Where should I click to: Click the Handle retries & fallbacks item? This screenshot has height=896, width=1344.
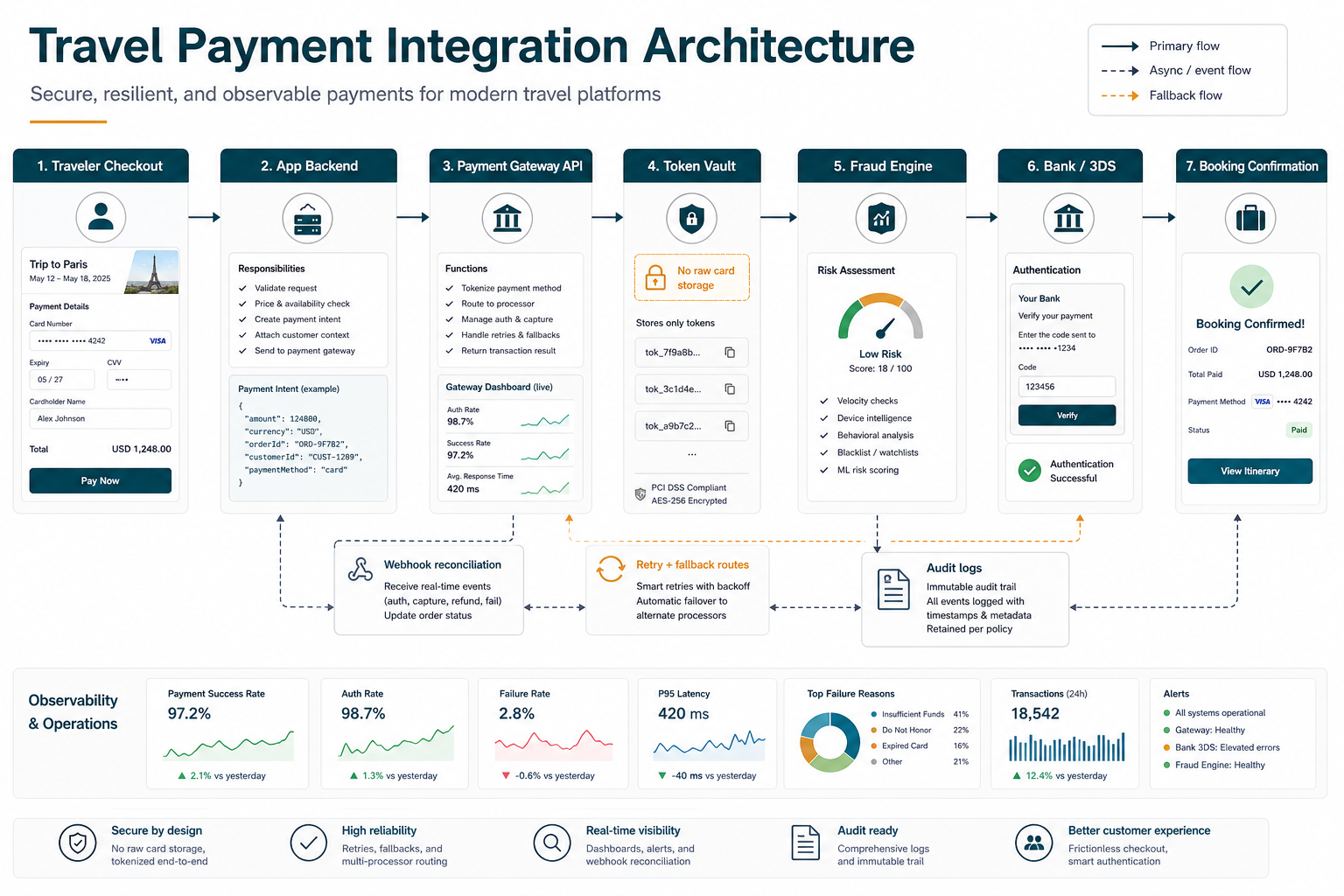[x=503, y=335]
